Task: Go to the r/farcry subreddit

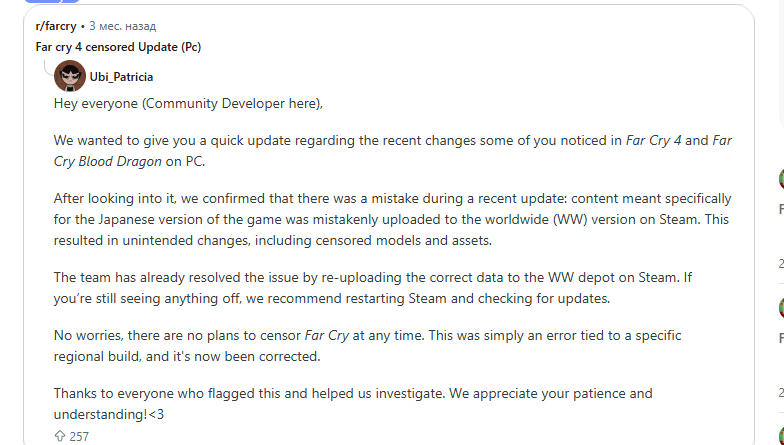Action: tap(56, 26)
